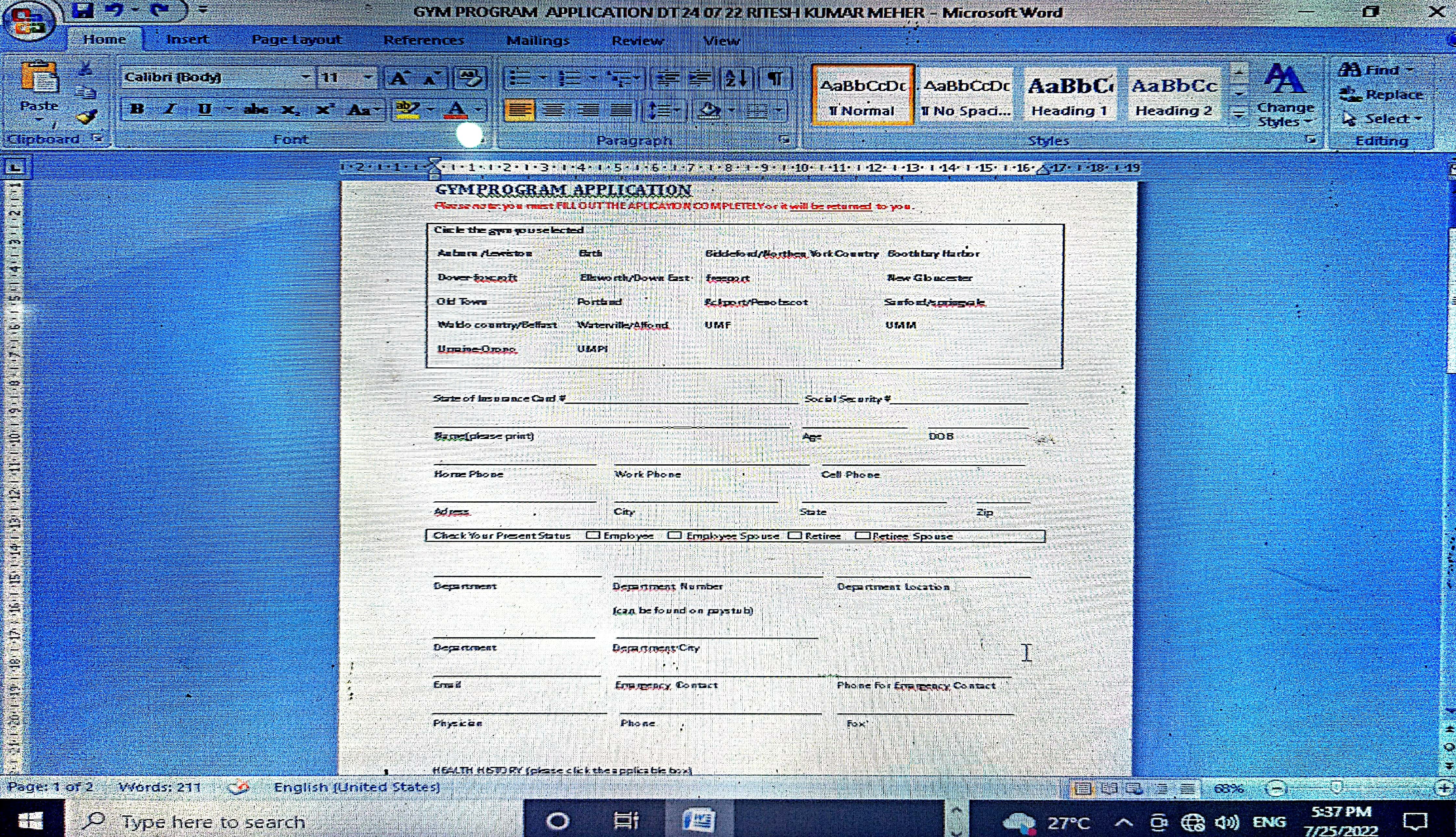
Task: Click the Sort A-Z icon
Action: pyautogui.click(x=736, y=78)
